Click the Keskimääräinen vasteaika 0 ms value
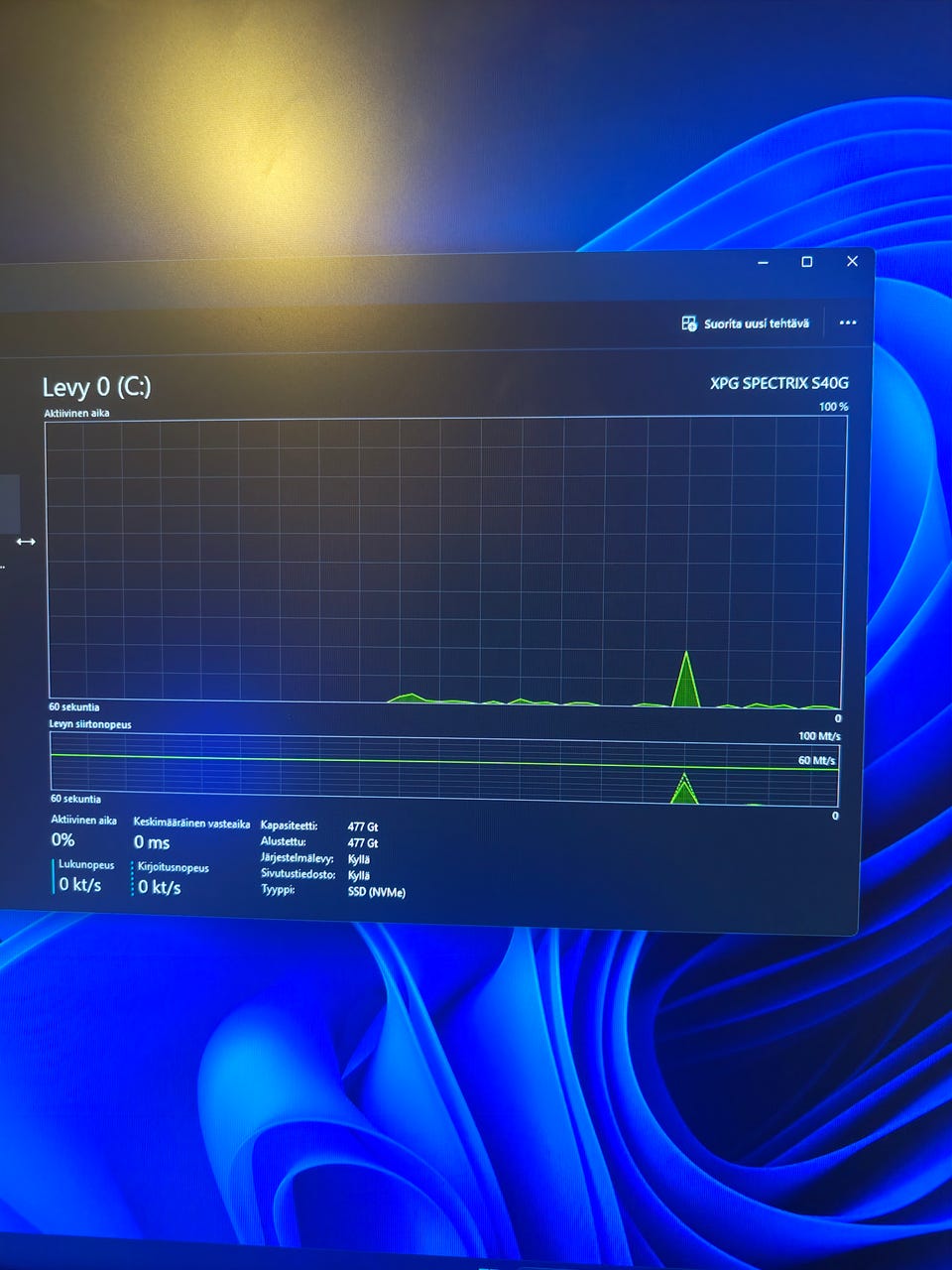This screenshot has height=1270, width=952. [152, 842]
